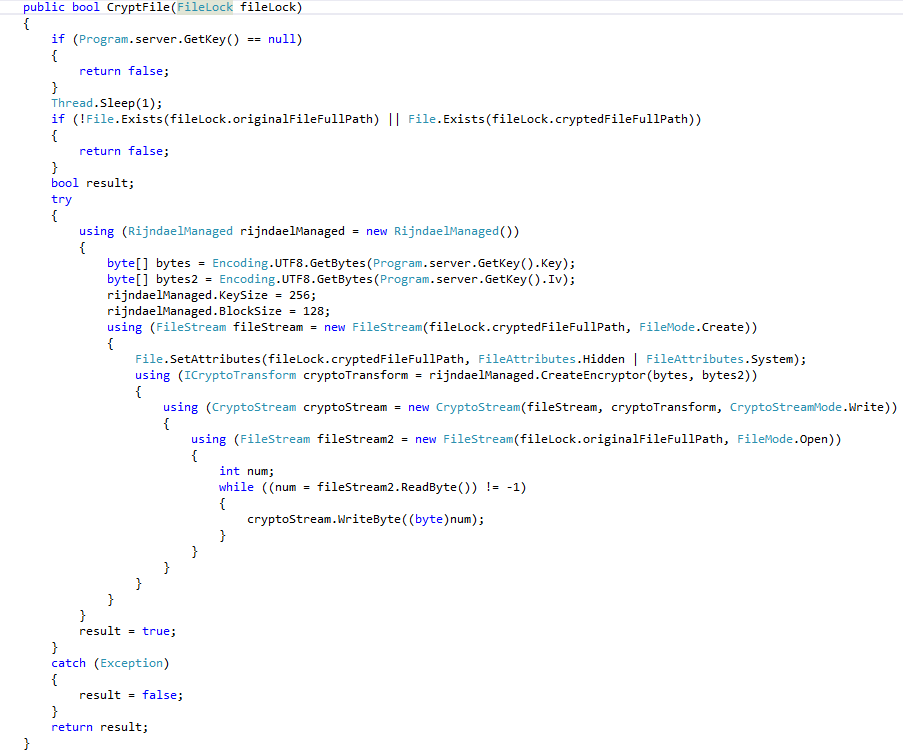
Task: Click the 'Iv' property after GetKey()
Action: pos(555,279)
